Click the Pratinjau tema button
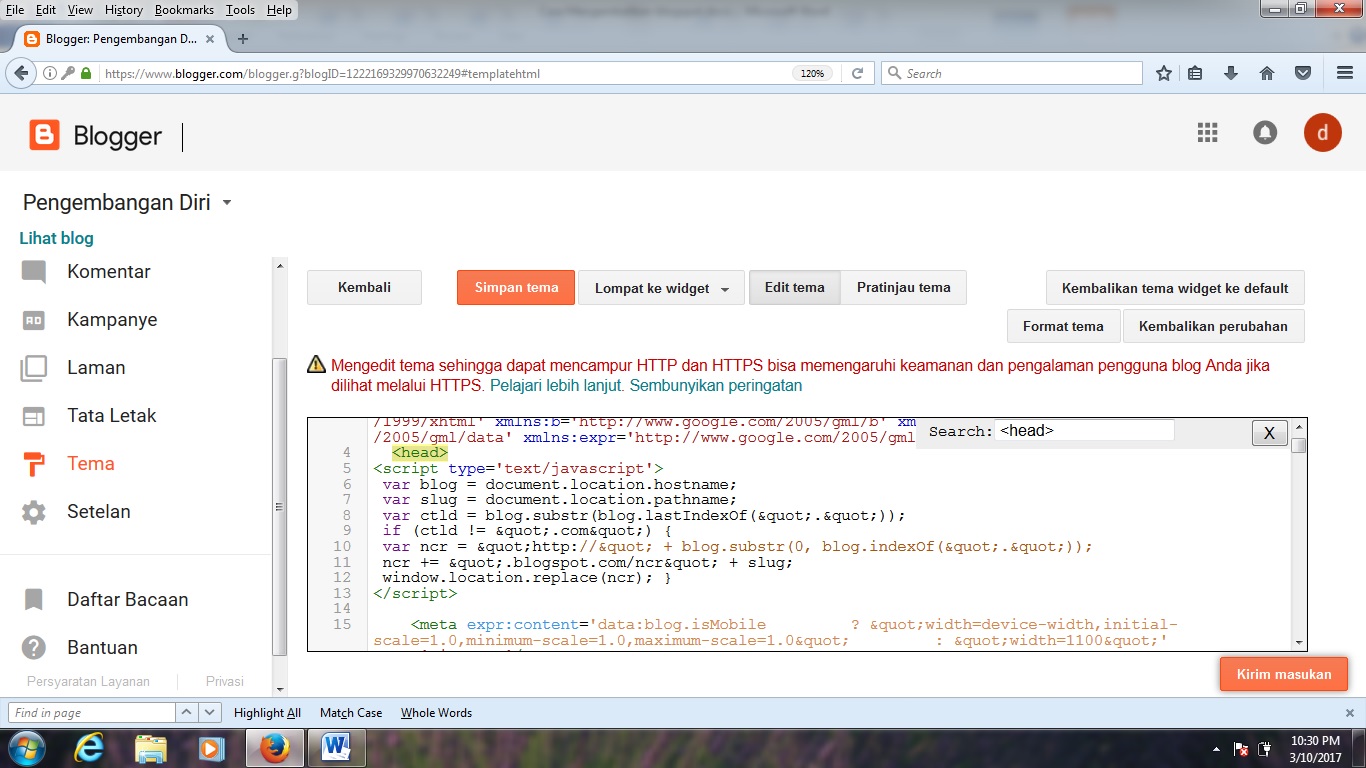This screenshot has width=1366, height=768. [x=904, y=287]
